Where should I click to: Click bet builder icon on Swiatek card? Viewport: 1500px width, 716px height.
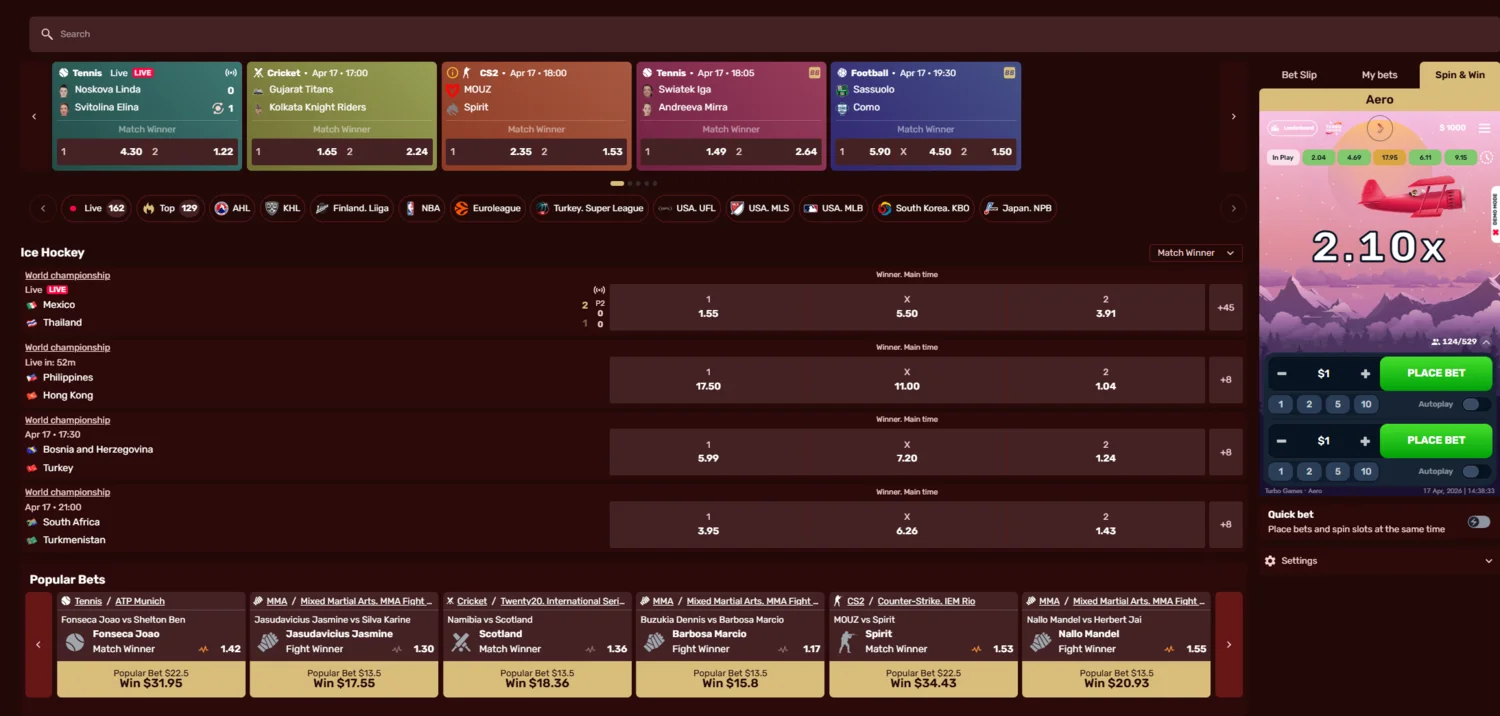click(815, 73)
